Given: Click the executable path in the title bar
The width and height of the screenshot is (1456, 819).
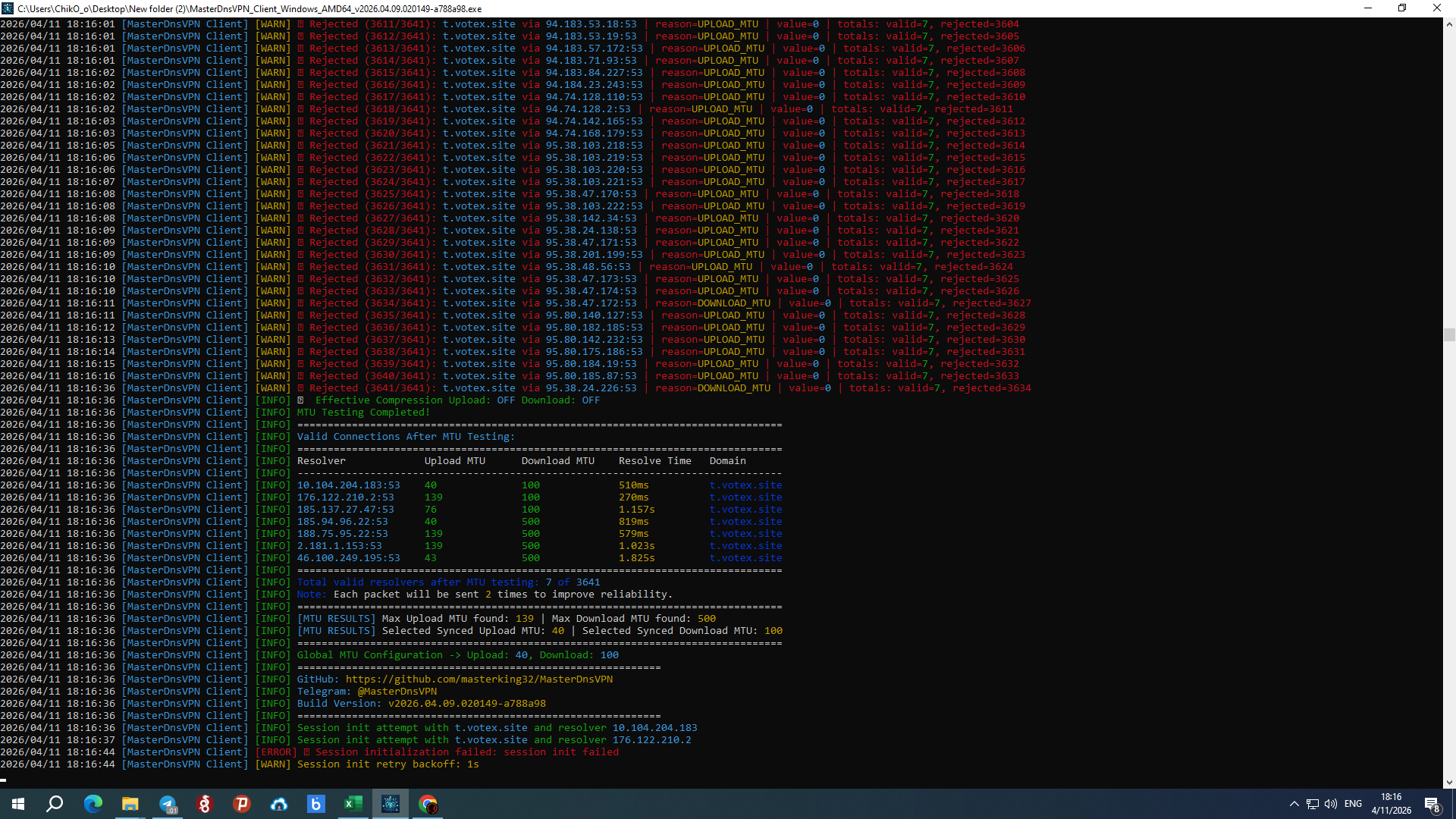Looking at the screenshot, I should [249, 8].
